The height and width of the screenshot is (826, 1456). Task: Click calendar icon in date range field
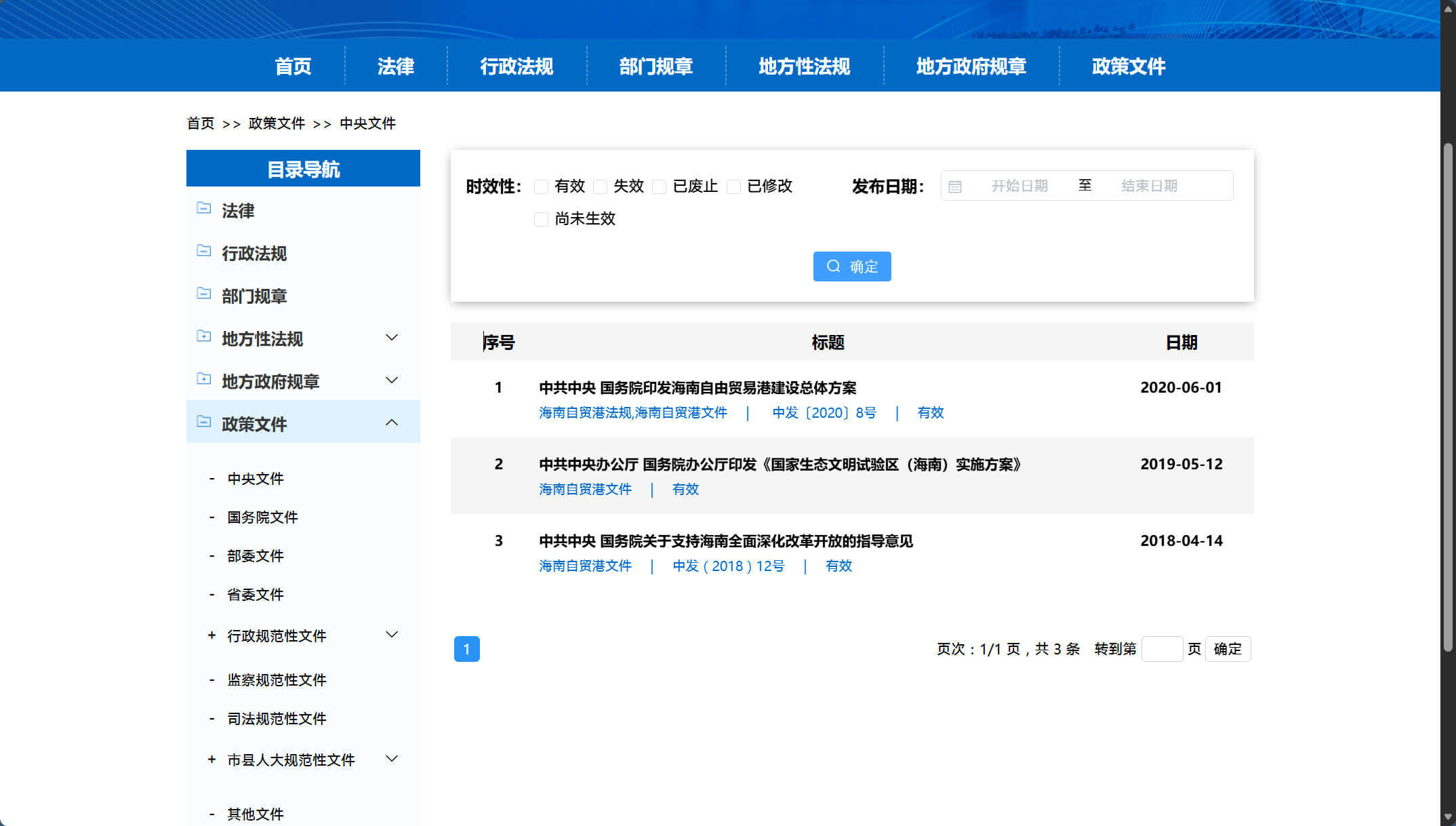[x=954, y=186]
